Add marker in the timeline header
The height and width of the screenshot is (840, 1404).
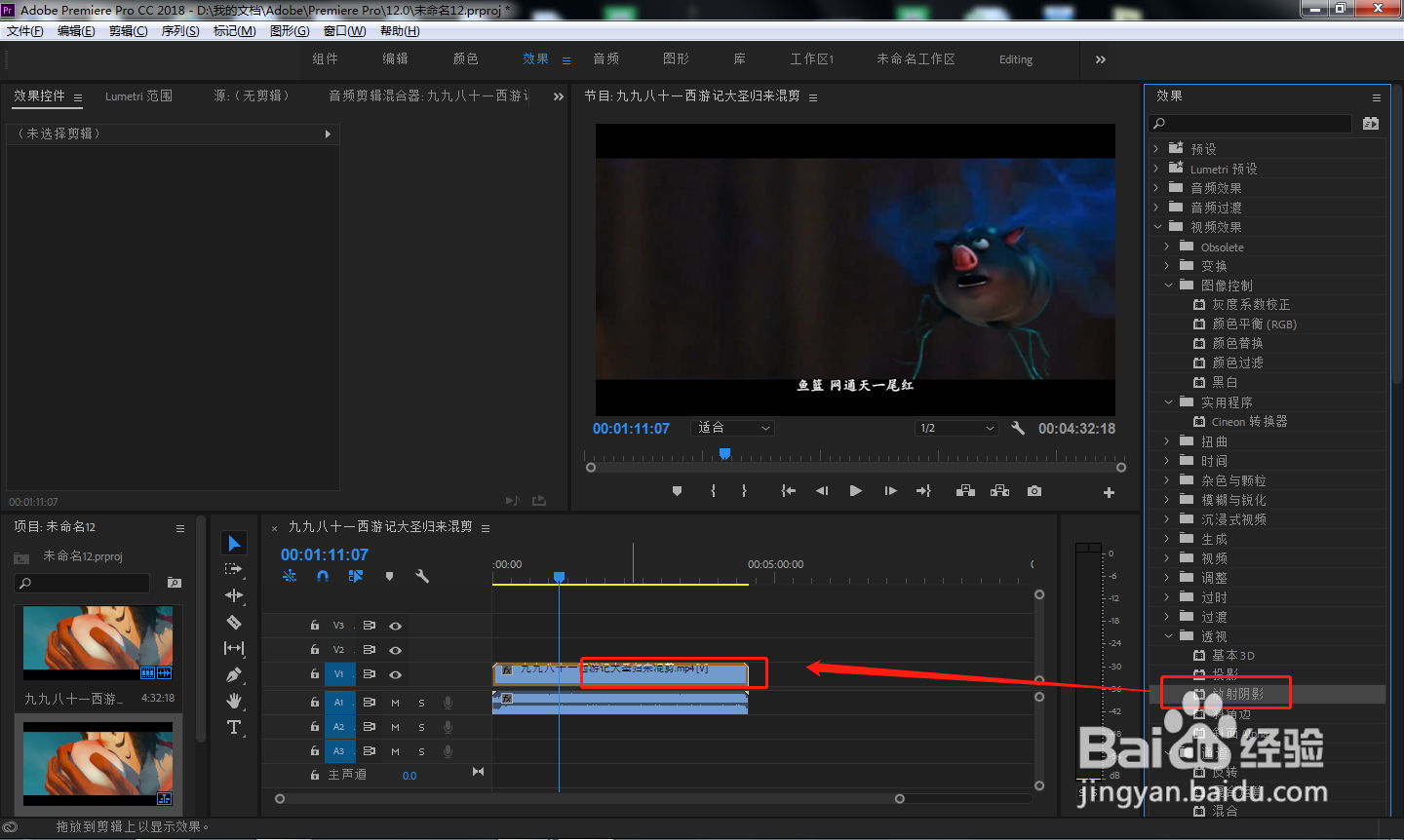tap(389, 576)
